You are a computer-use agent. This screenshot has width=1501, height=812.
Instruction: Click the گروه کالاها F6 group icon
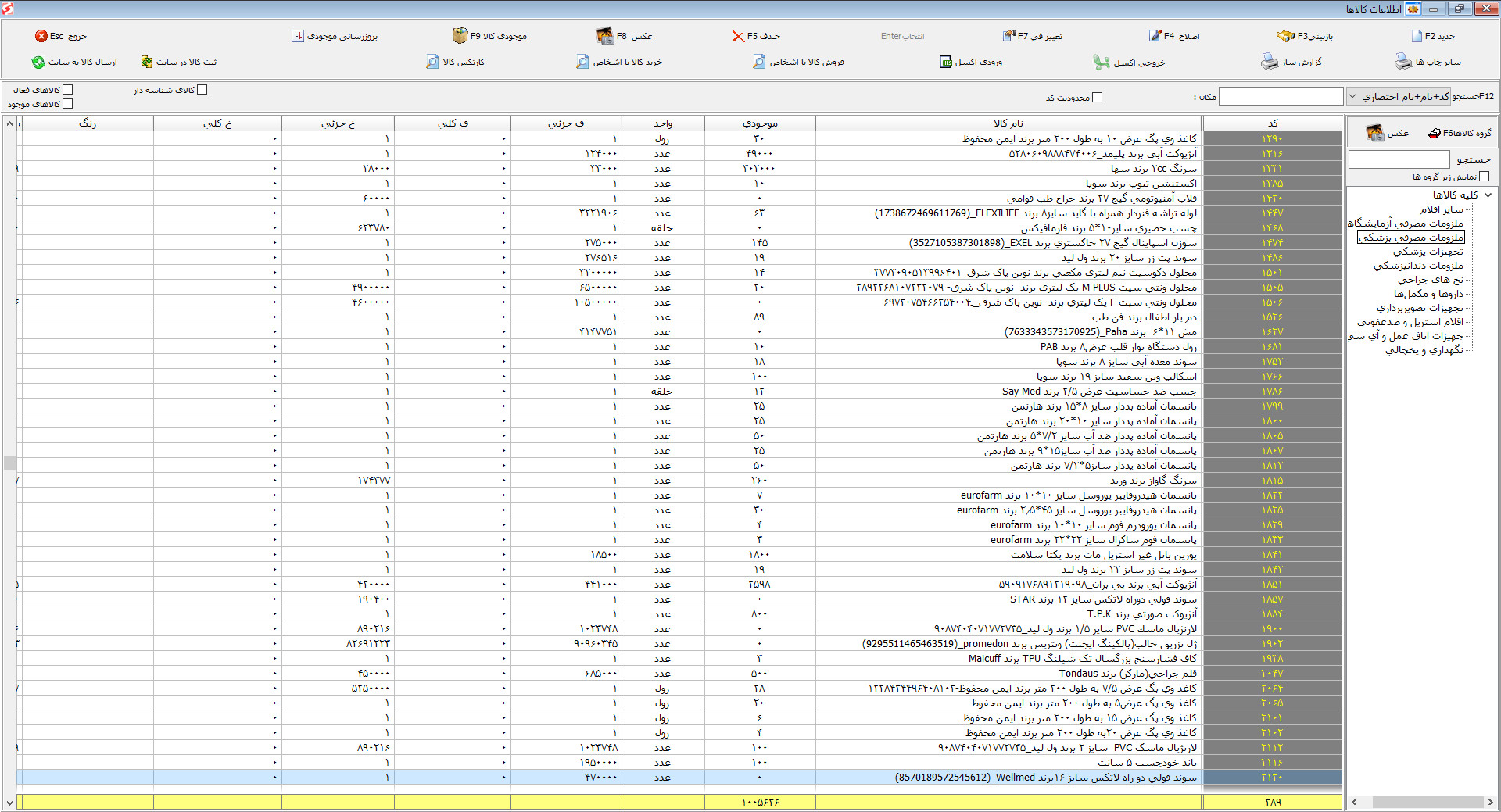(1435, 133)
